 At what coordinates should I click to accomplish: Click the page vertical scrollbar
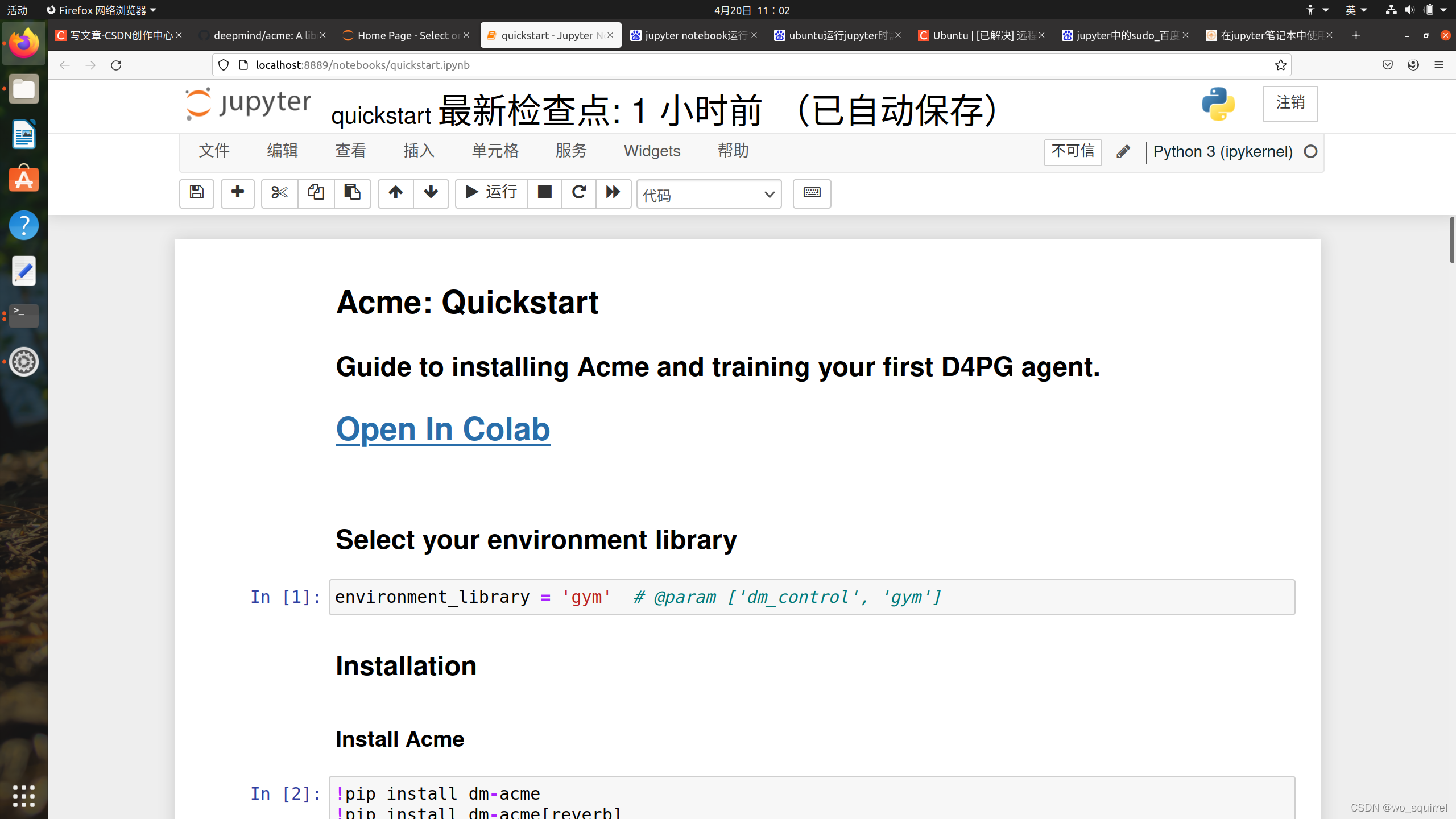(1452, 240)
